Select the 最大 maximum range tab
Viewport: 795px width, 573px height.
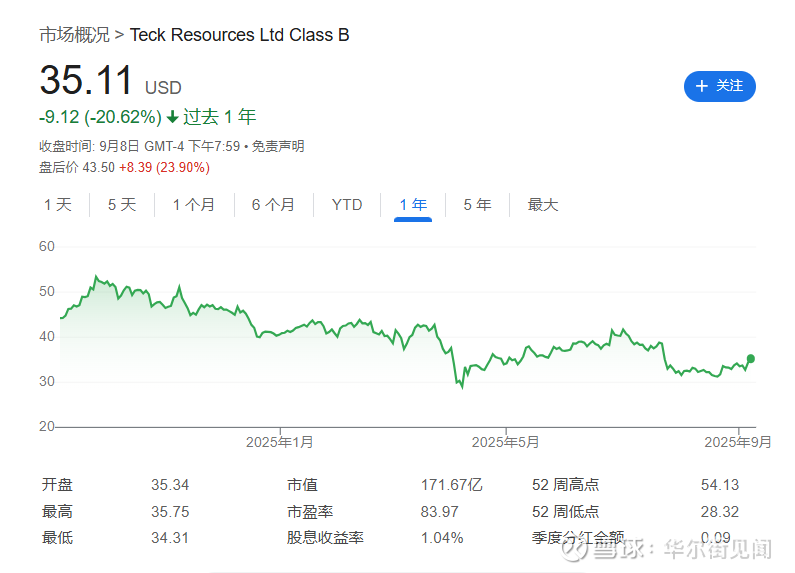pyautogui.click(x=543, y=205)
